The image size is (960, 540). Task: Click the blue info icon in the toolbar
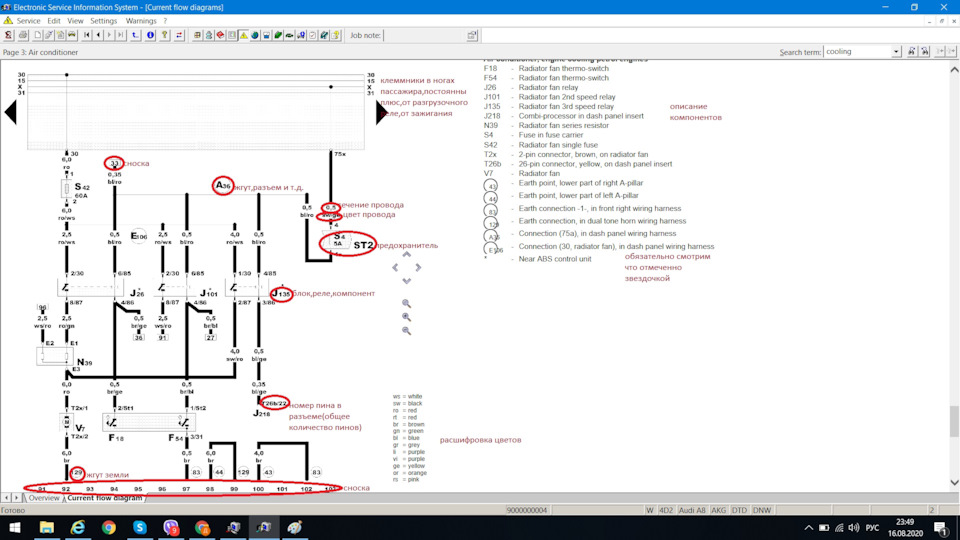pyautogui.click(x=151, y=35)
